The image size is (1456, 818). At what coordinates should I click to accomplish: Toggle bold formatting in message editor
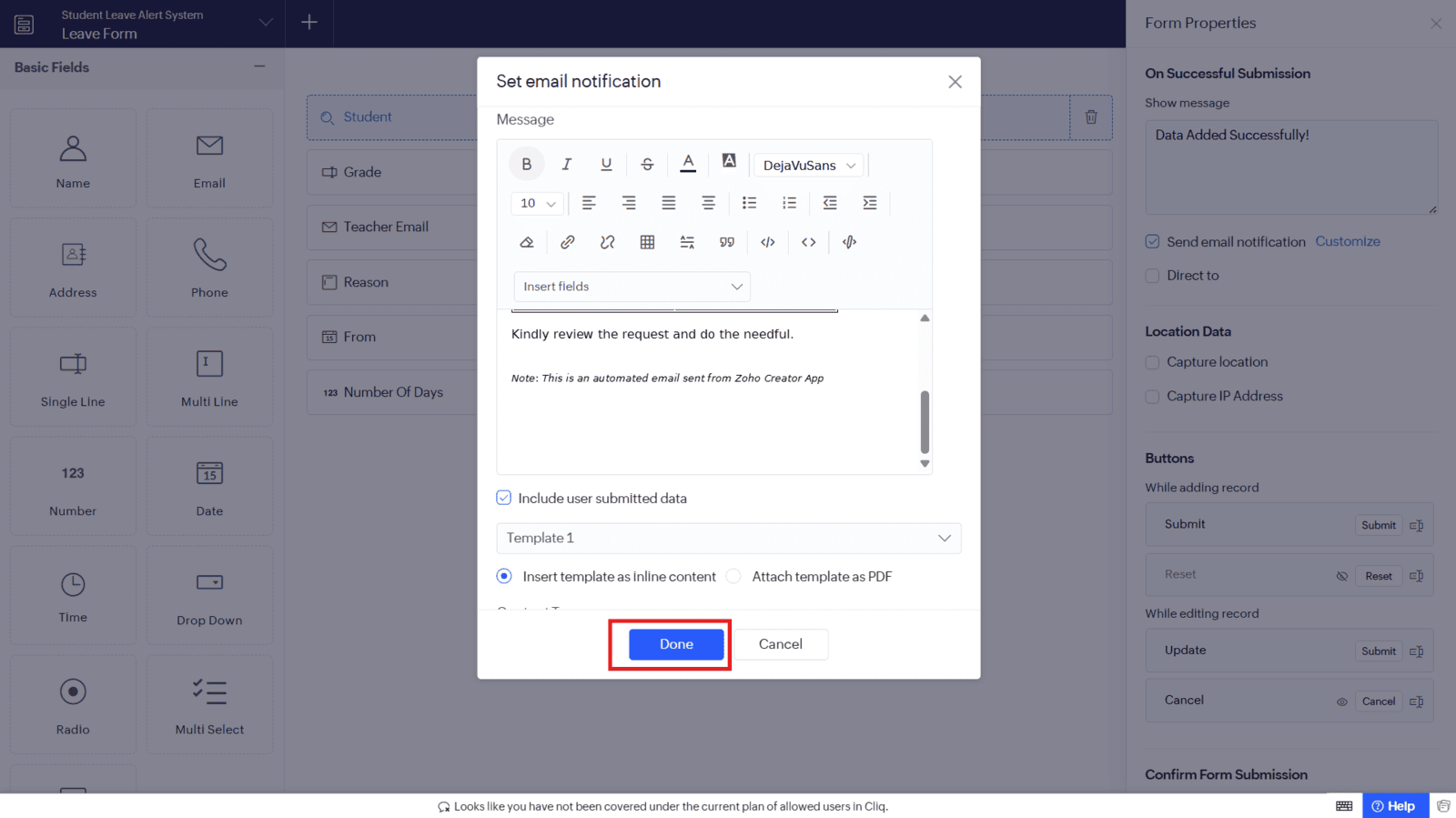click(x=526, y=165)
